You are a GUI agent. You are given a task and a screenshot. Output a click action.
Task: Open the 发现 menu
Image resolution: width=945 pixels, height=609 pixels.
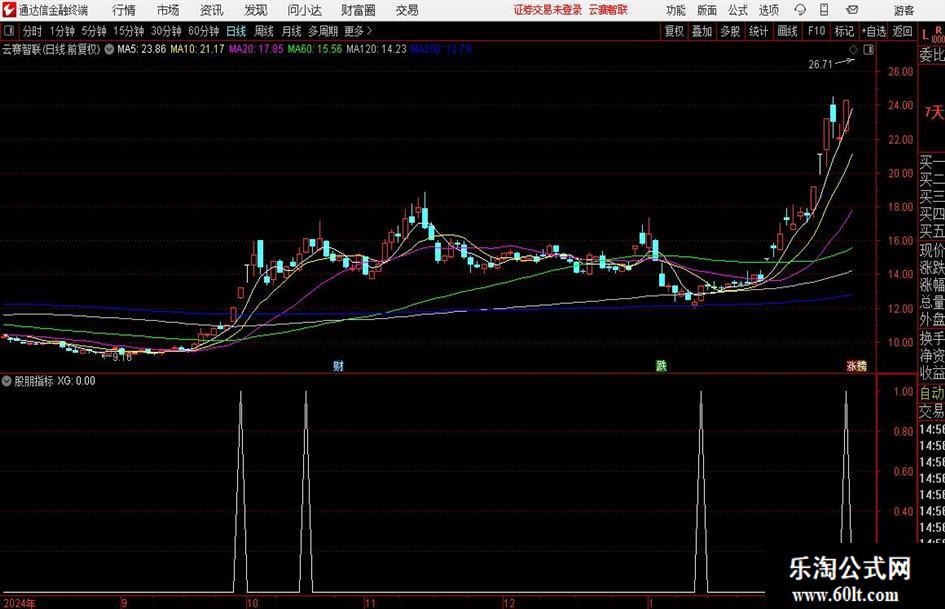coord(256,10)
